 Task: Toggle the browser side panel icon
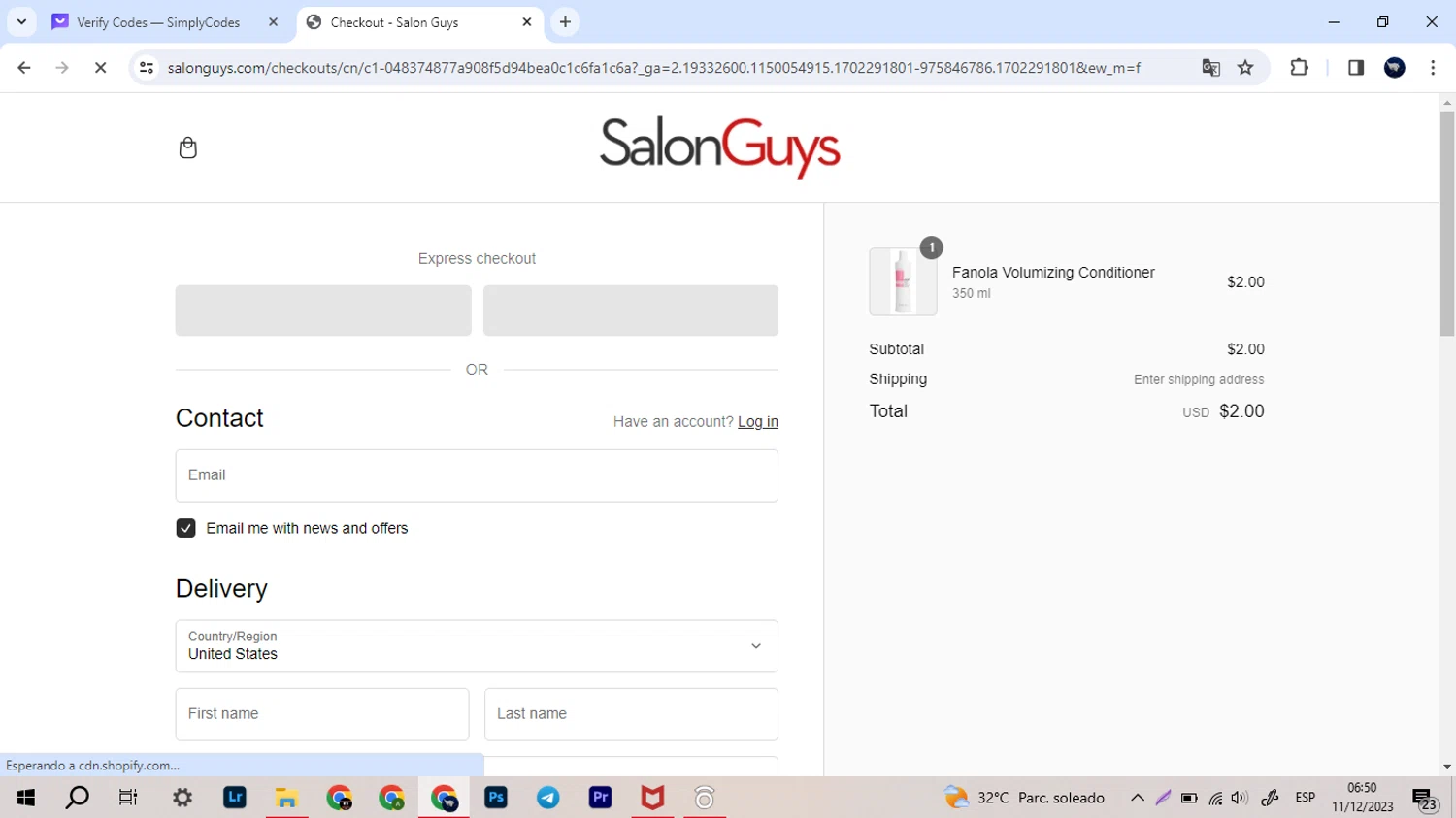pos(1356,68)
